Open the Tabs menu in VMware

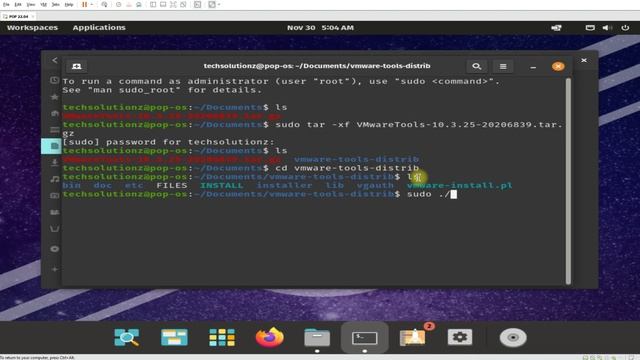click(56, 4)
